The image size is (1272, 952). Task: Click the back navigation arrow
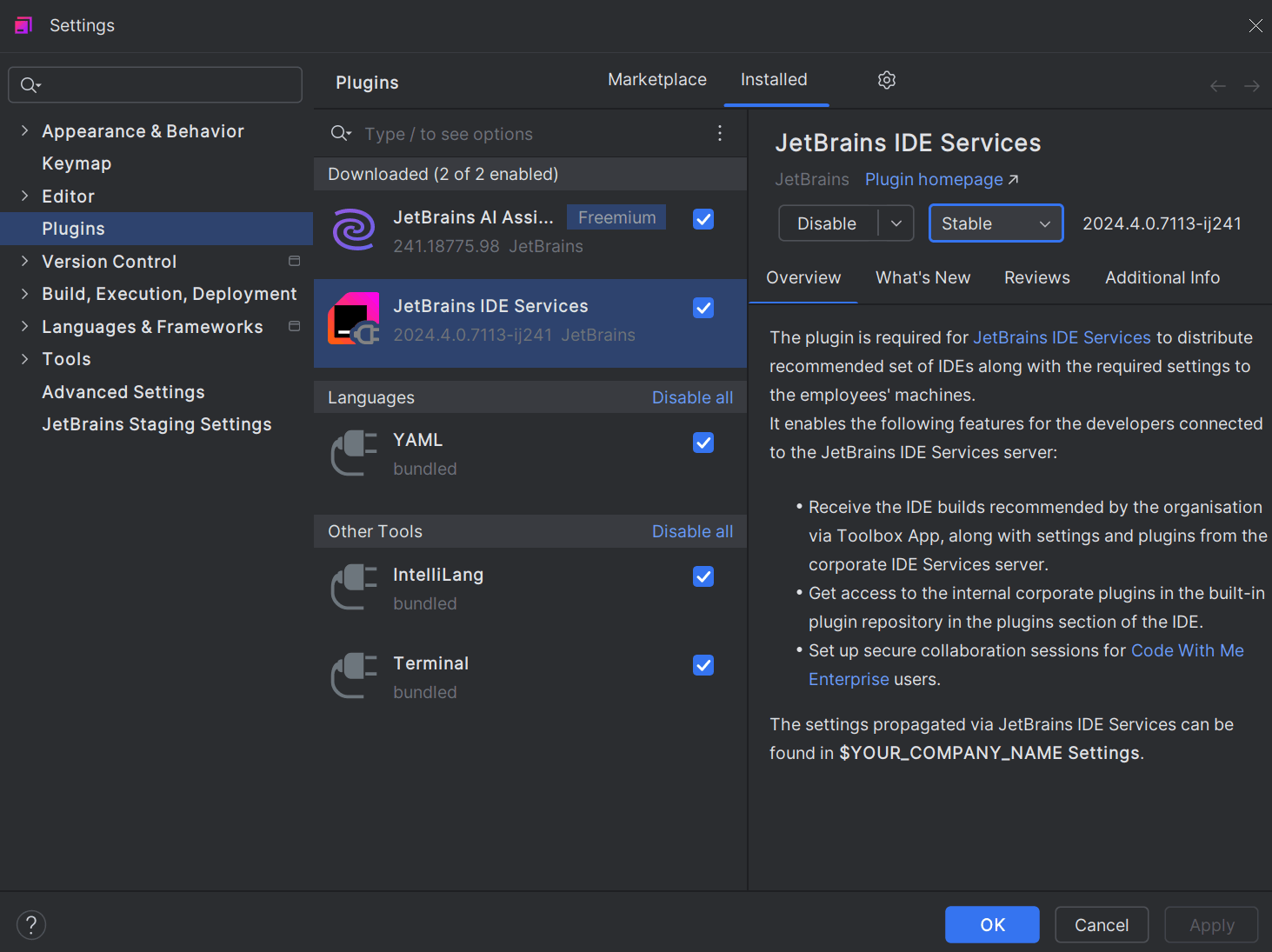[1217, 85]
